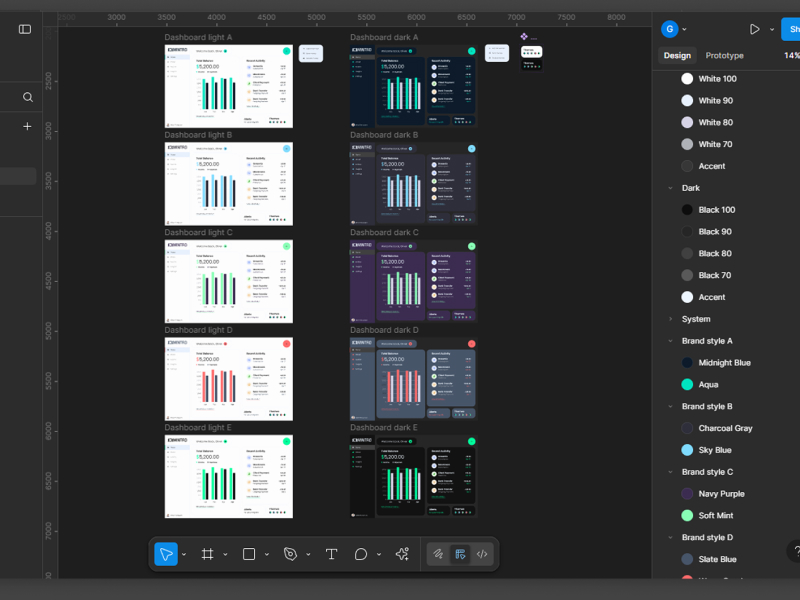
Task: Open the Prototype tab
Action: tap(724, 56)
